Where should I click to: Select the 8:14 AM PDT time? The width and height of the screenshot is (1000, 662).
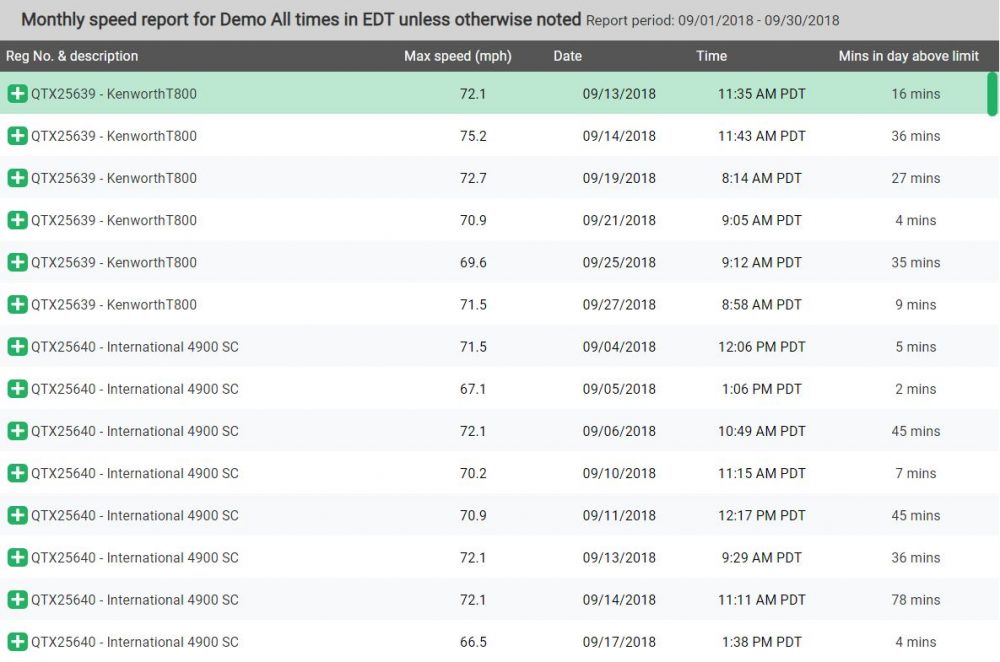761,178
